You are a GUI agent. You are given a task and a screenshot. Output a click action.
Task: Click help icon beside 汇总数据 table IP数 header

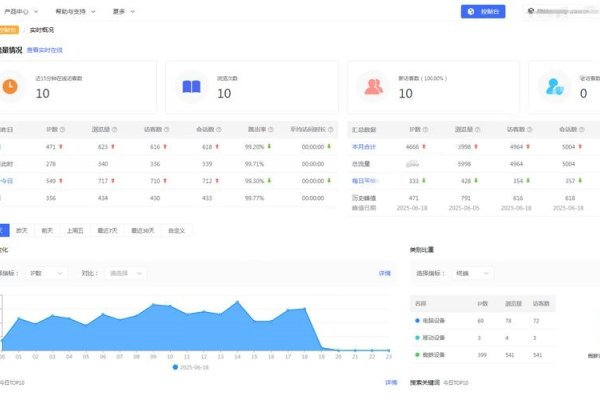click(x=426, y=130)
